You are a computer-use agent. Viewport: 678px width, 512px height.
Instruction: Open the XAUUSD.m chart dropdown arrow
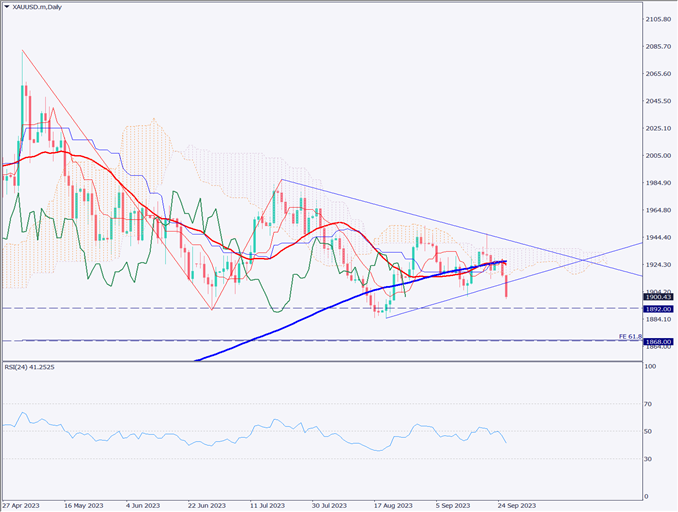(x=8, y=7)
